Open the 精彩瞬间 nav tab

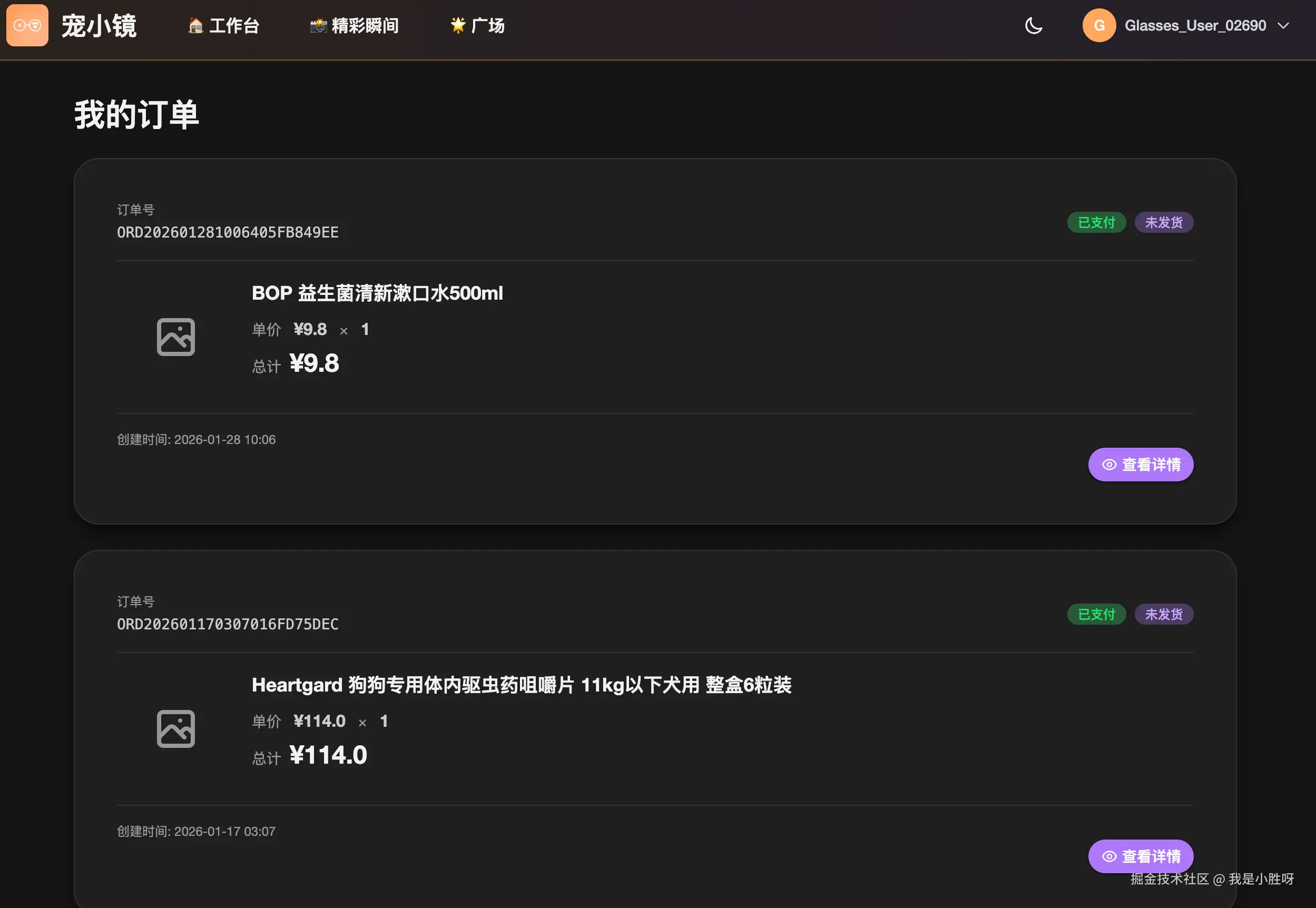[x=354, y=26]
